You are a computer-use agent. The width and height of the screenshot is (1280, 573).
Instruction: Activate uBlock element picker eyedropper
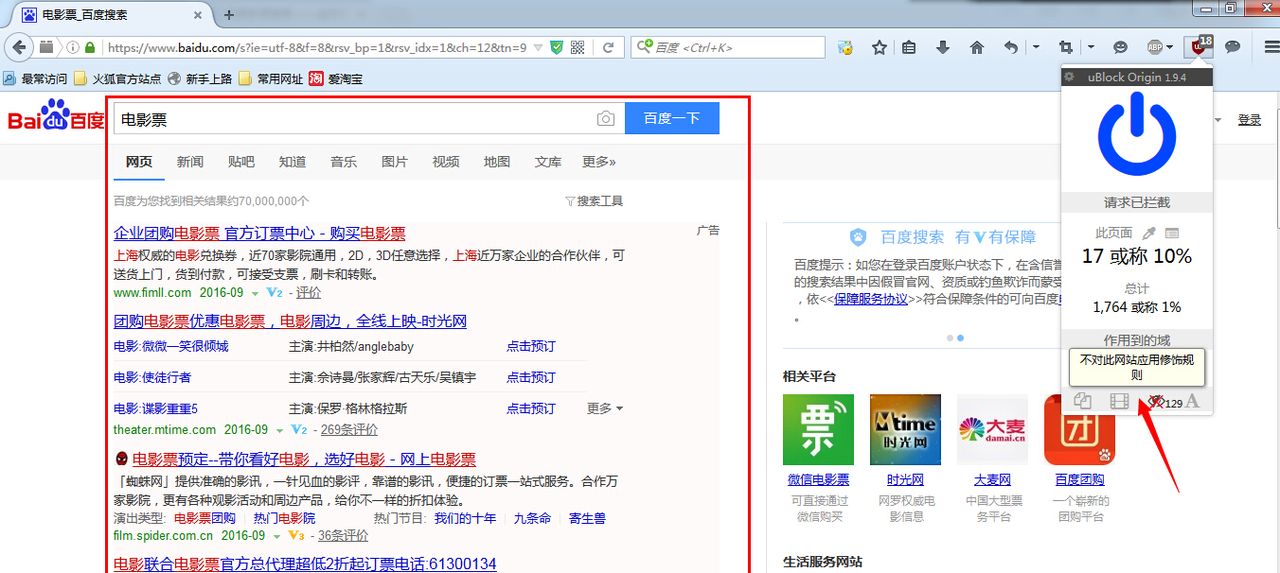point(1150,233)
